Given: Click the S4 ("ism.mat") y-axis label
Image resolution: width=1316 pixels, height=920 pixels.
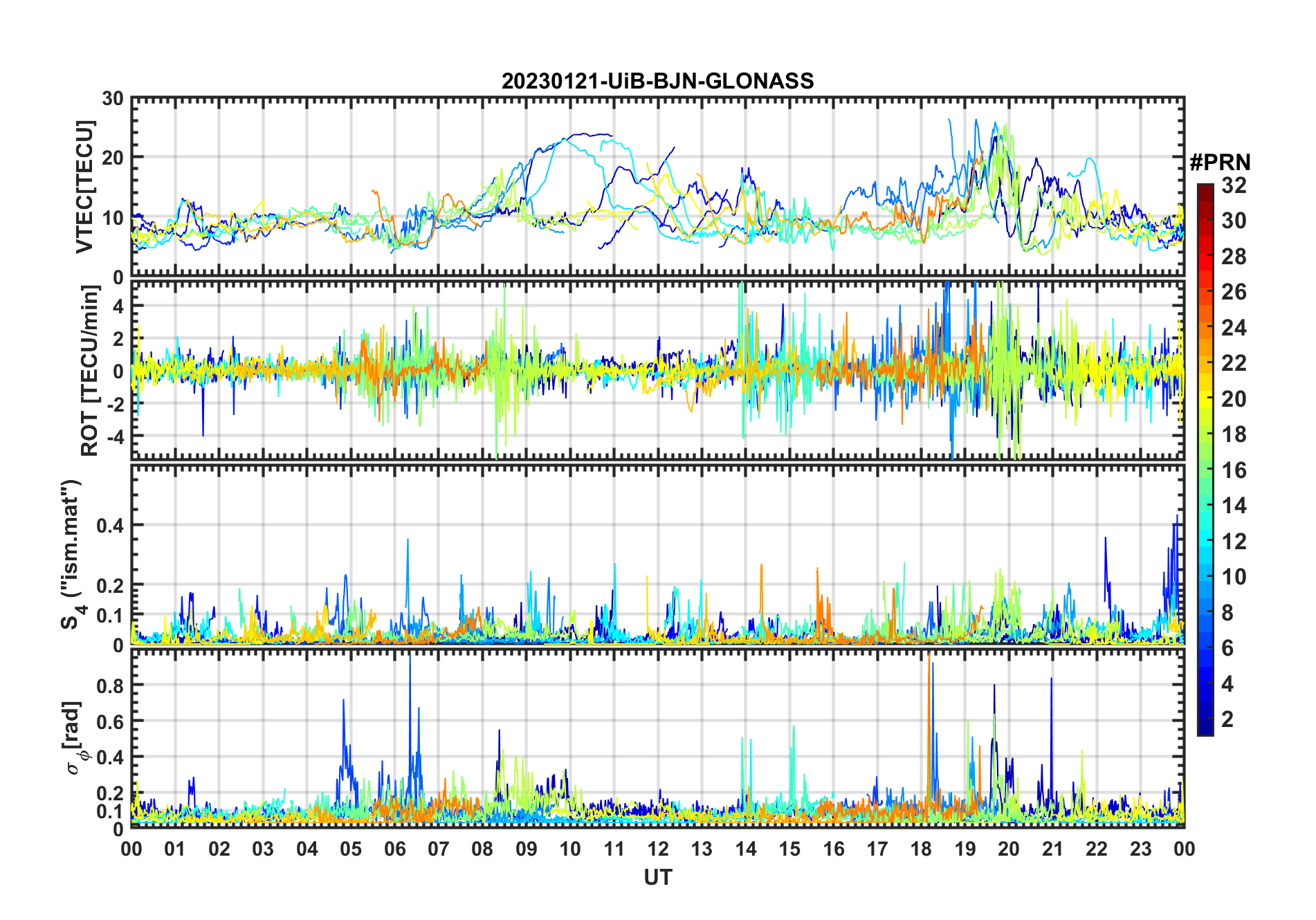Looking at the screenshot, I should 72,554.
